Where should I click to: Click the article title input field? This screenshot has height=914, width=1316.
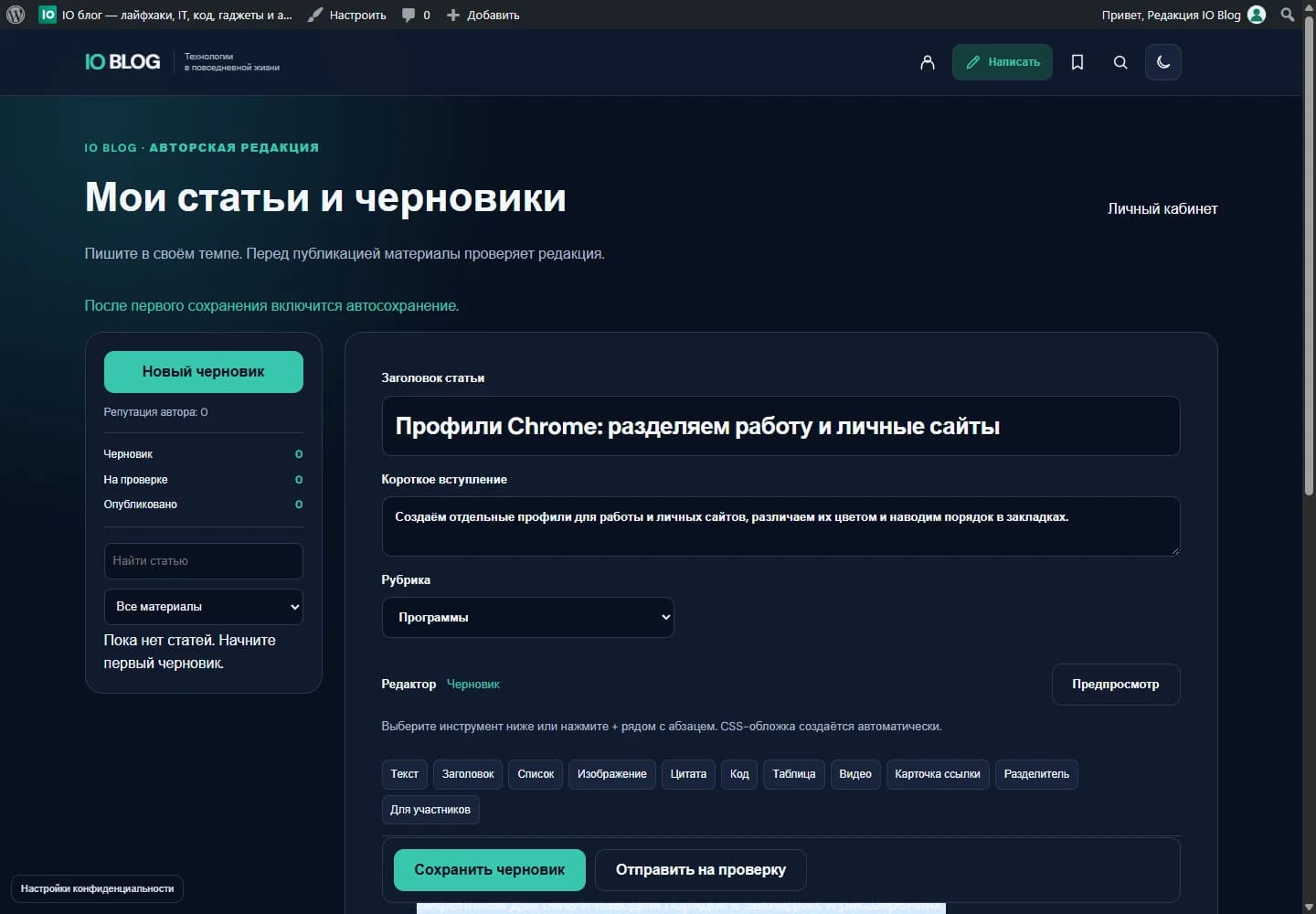pyautogui.click(x=780, y=426)
